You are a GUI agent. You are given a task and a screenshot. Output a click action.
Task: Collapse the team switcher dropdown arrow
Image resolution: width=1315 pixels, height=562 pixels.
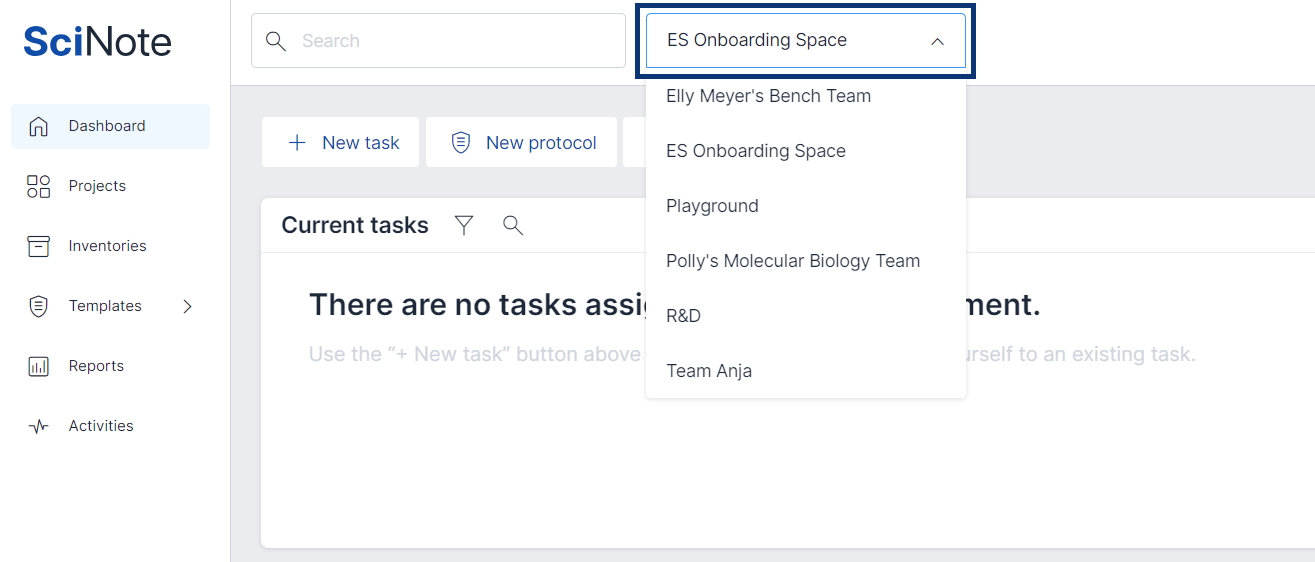pos(937,41)
